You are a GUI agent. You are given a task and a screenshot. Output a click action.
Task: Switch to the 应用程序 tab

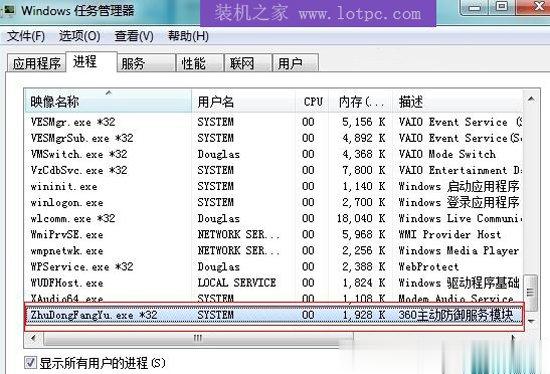coord(36,64)
